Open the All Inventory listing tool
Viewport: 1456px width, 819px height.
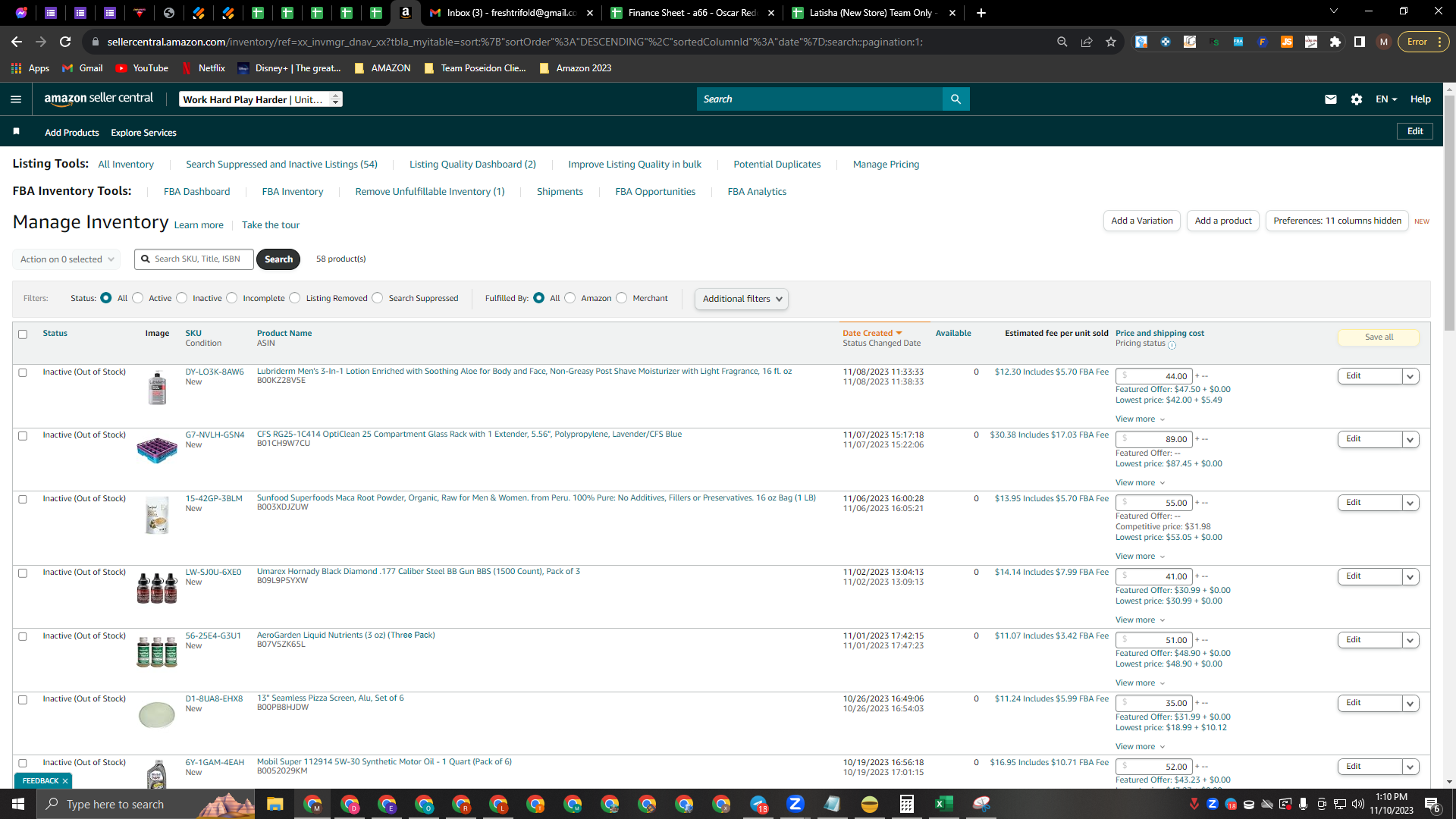126,165
